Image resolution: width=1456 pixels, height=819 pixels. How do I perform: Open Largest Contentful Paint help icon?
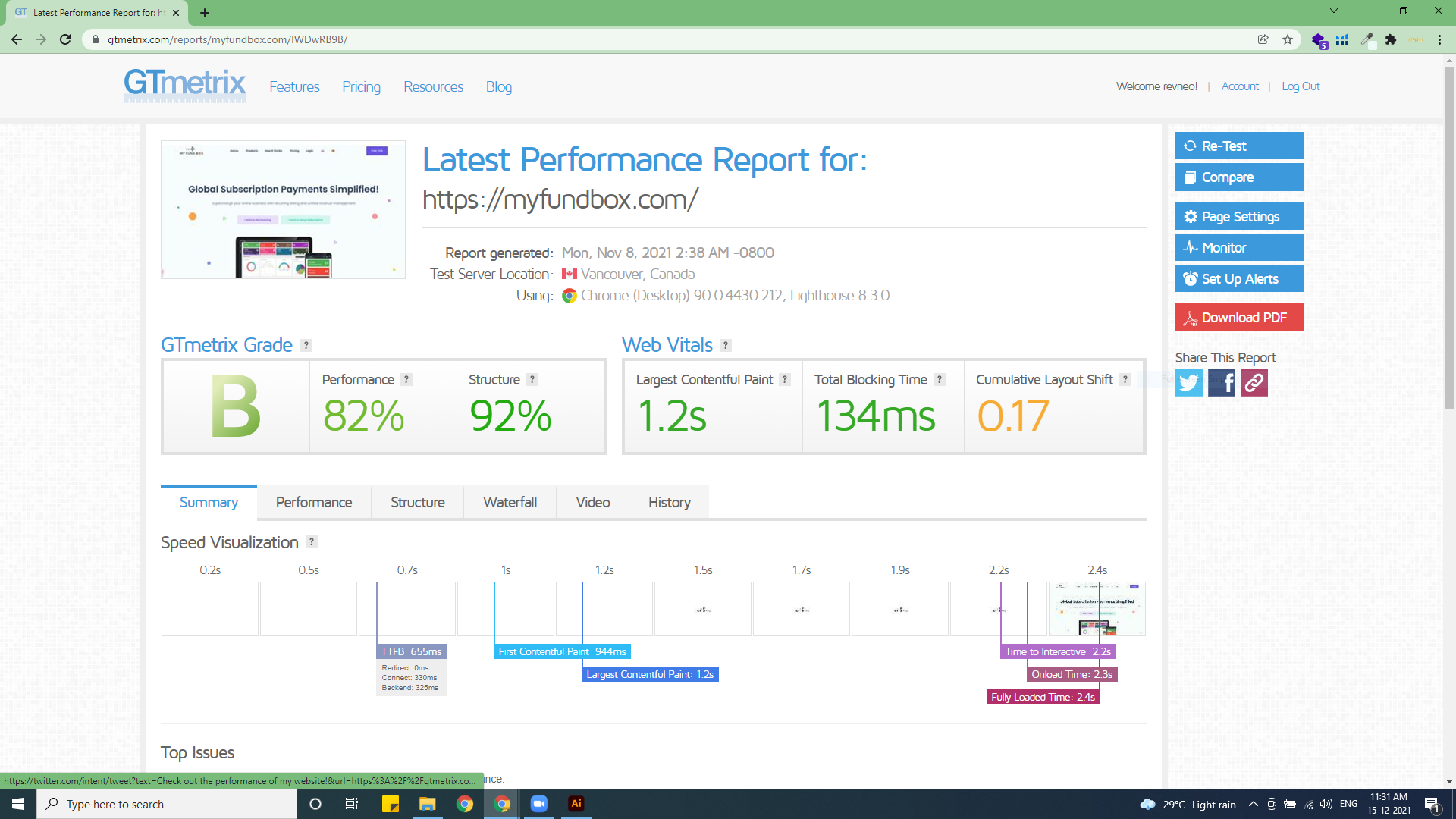785,379
